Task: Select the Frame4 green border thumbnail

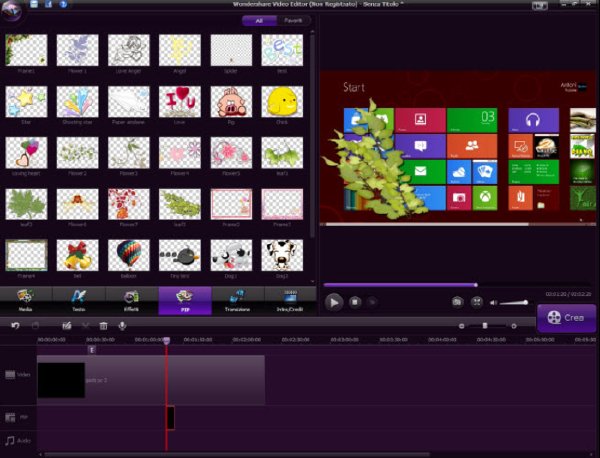Action: click(26, 255)
